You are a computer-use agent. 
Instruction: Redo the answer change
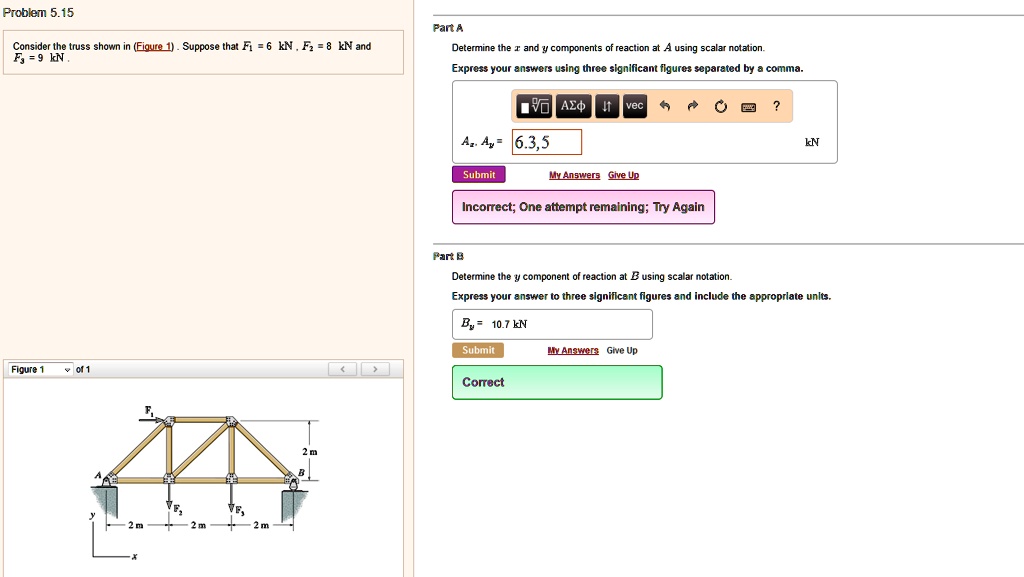(692, 106)
